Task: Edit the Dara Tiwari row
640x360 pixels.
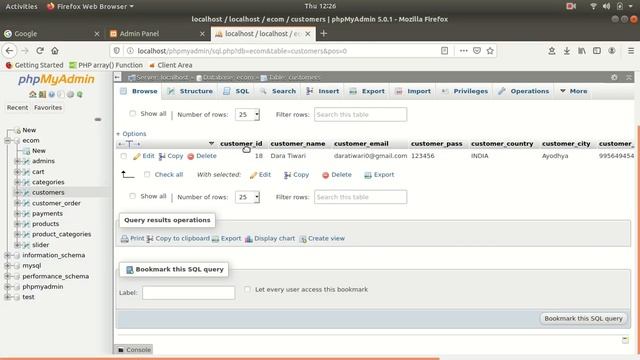Action: [x=144, y=156]
